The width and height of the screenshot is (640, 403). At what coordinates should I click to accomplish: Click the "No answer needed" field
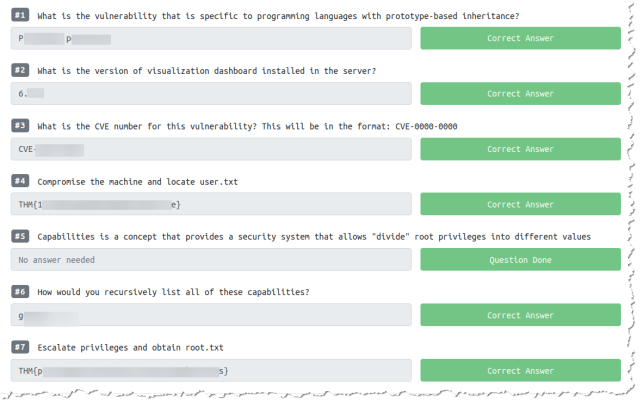click(212, 259)
